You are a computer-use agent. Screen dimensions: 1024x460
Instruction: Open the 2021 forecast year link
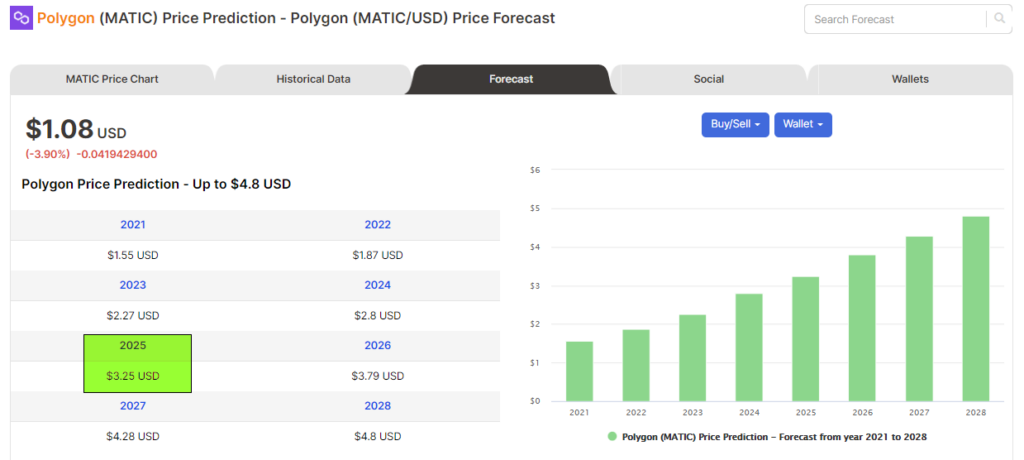pyautogui.click(x=133, y=225)
